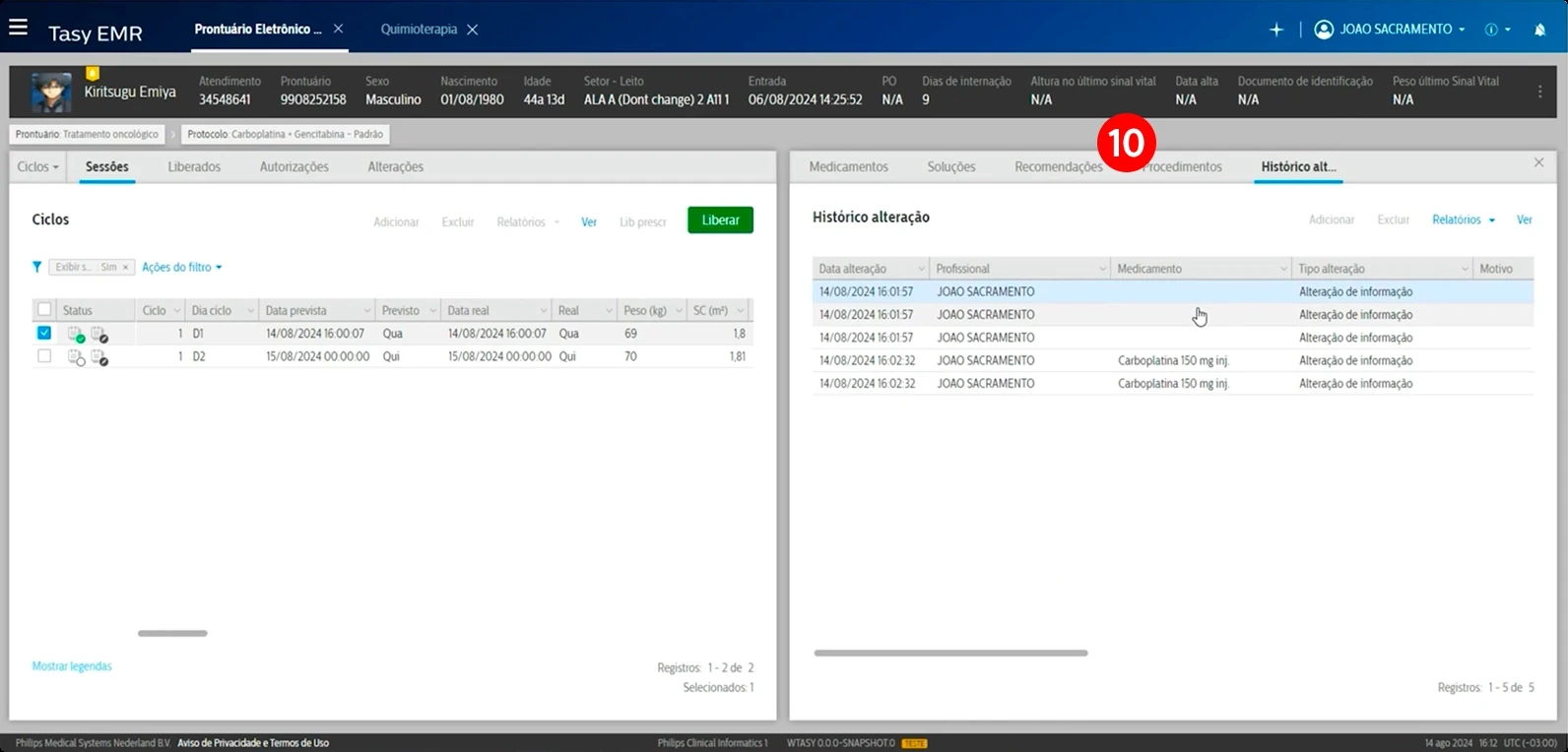Screen dimensions: 1568x752
Task: Click the Status column header
Action: coord(97,310)
